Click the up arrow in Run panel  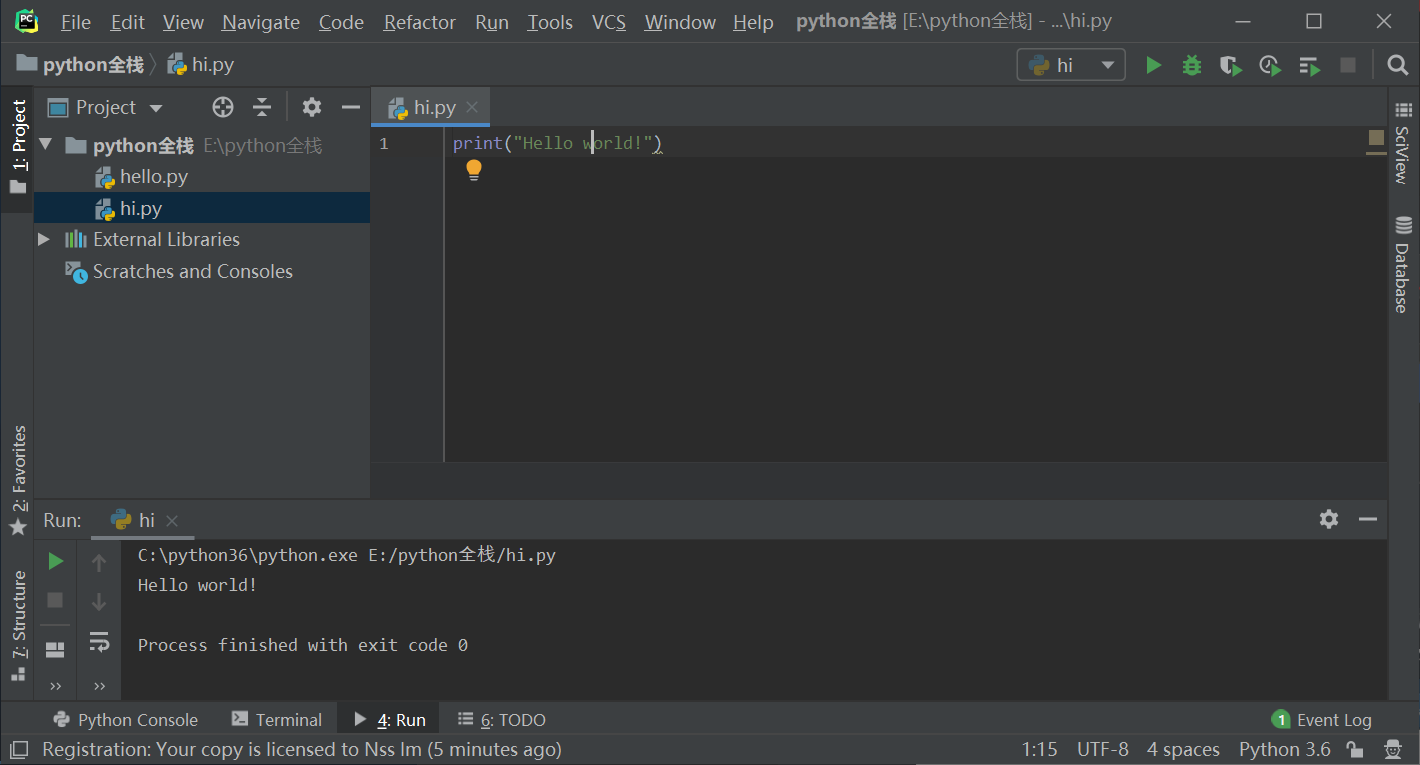[x=99, y=563]
